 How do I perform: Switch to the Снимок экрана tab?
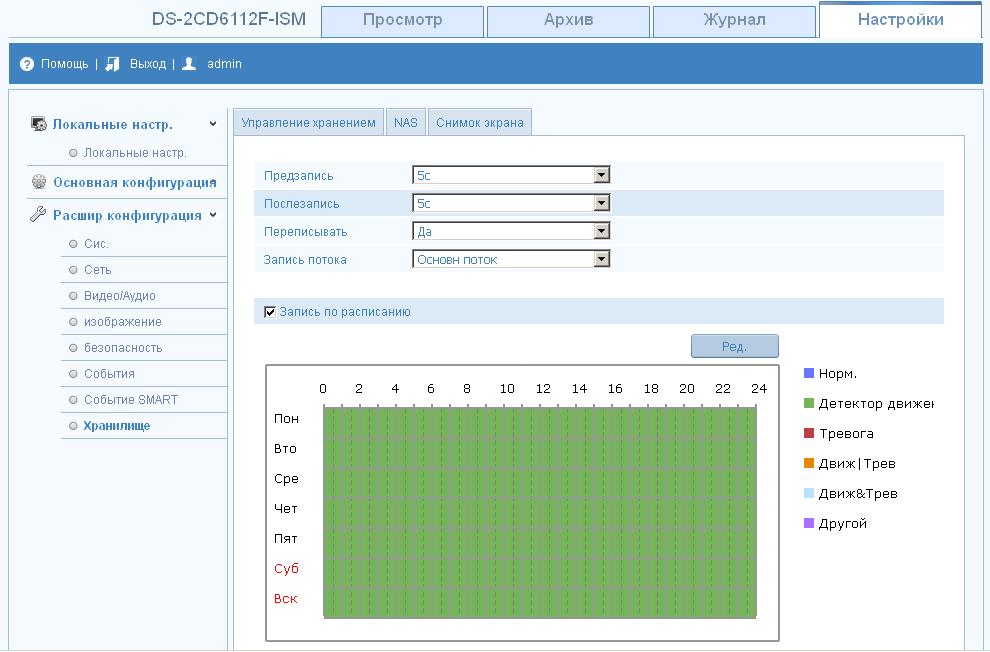(480, 123)
